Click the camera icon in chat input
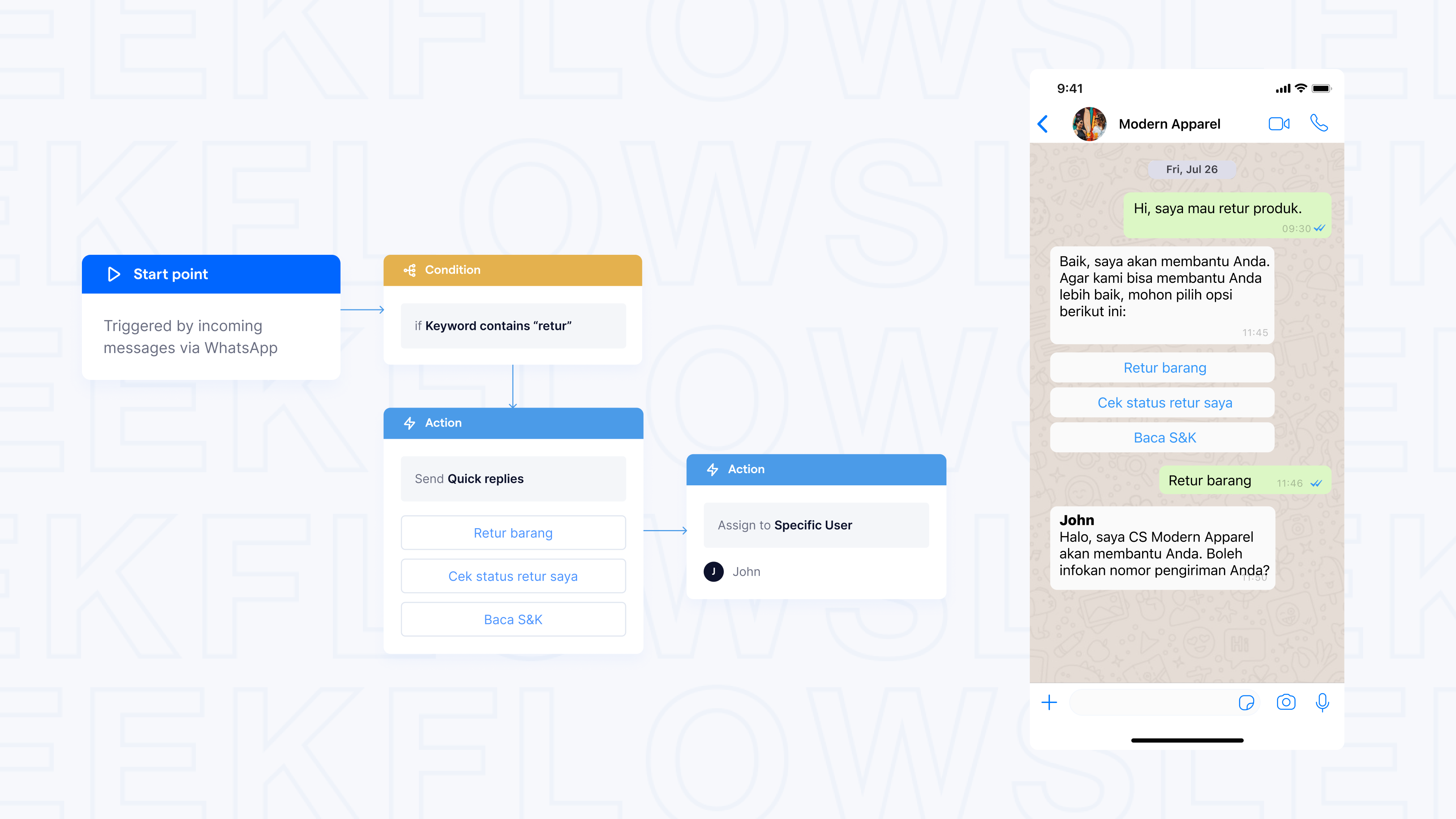 tap(1287, 702)
